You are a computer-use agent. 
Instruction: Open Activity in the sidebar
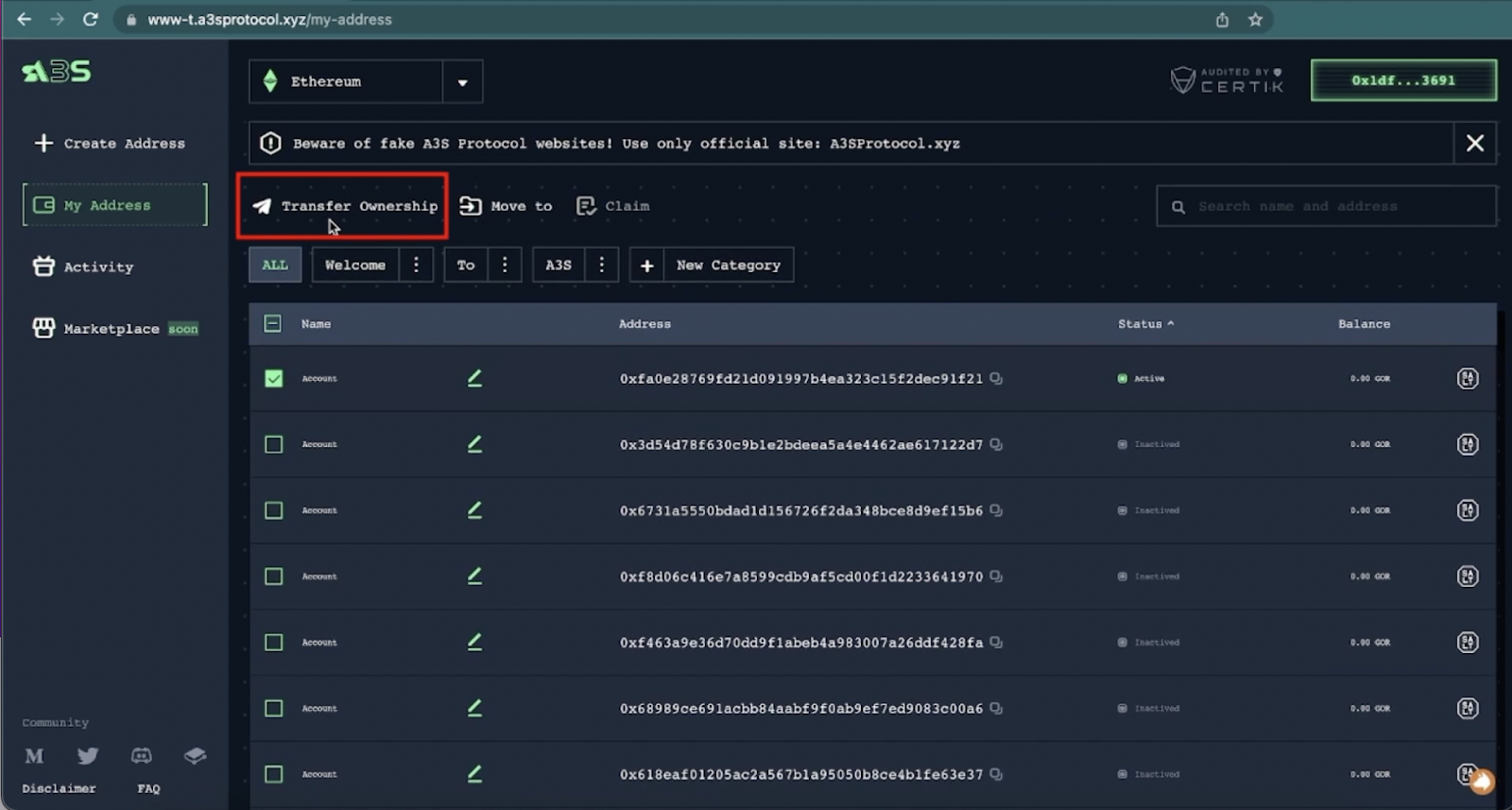pos(97,267)
